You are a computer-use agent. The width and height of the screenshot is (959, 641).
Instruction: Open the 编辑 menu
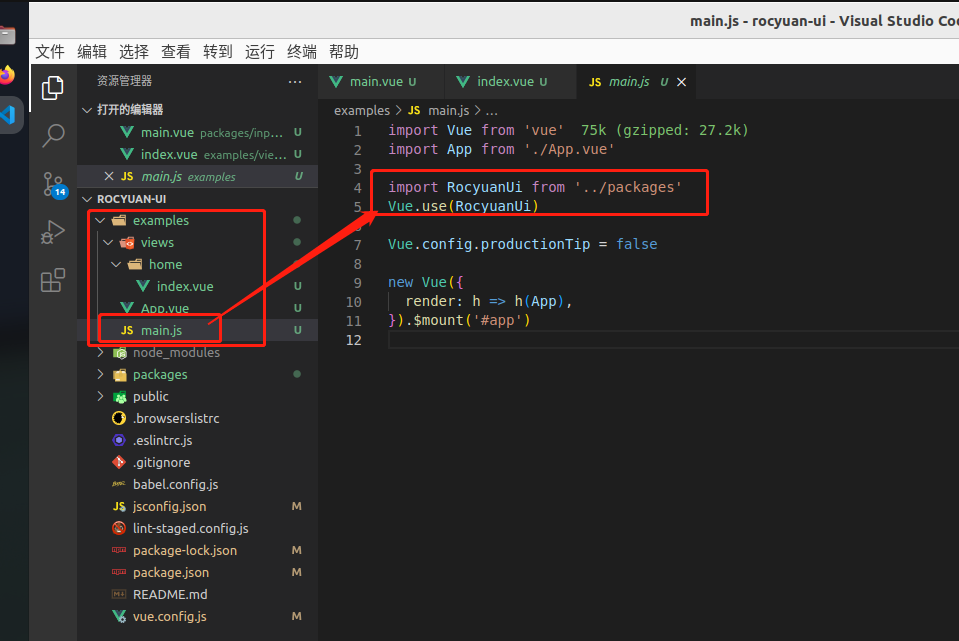[x=92, y=52]
